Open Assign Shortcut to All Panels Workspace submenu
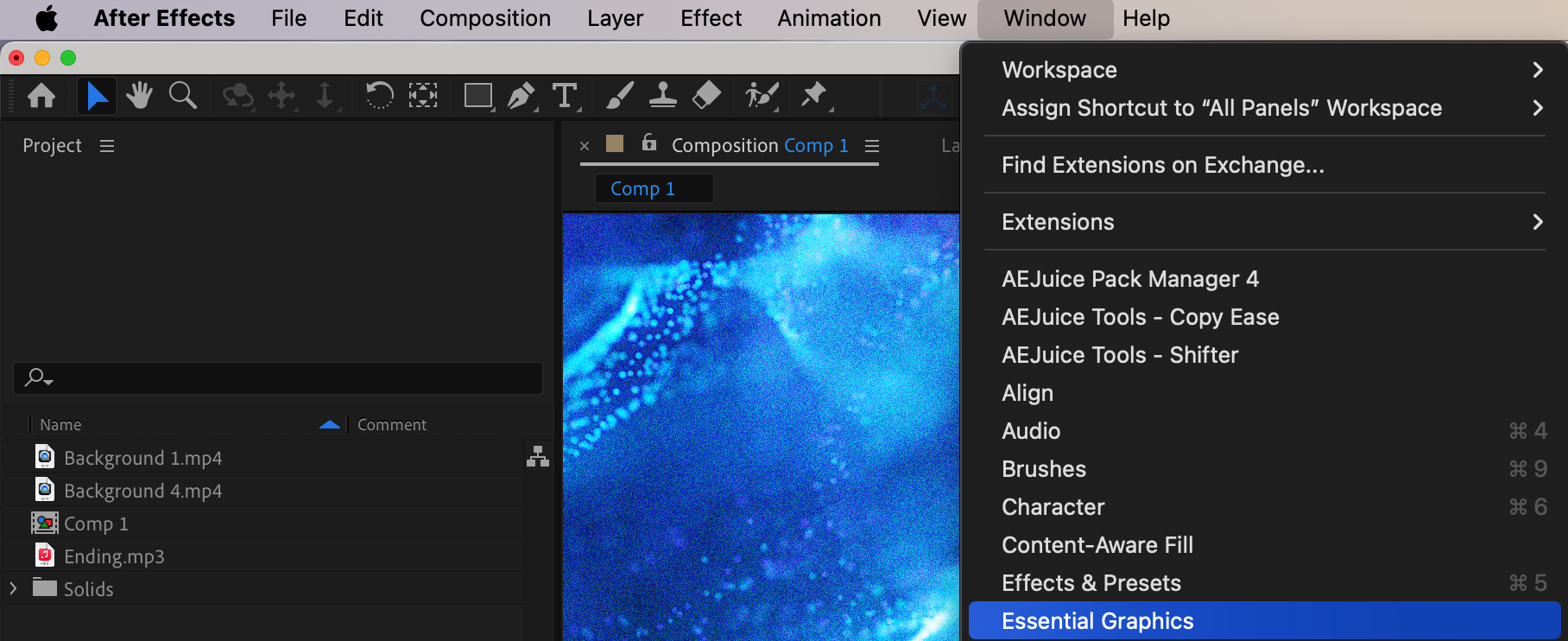This screenshot has height=641, width=1568. pos(1264,108)
